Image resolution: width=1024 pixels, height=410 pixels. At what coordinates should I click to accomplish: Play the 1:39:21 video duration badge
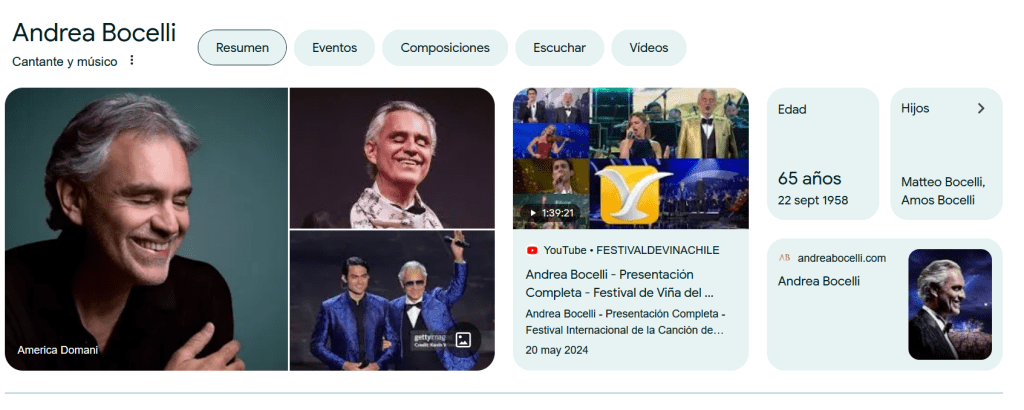click(x=551, y=213)
